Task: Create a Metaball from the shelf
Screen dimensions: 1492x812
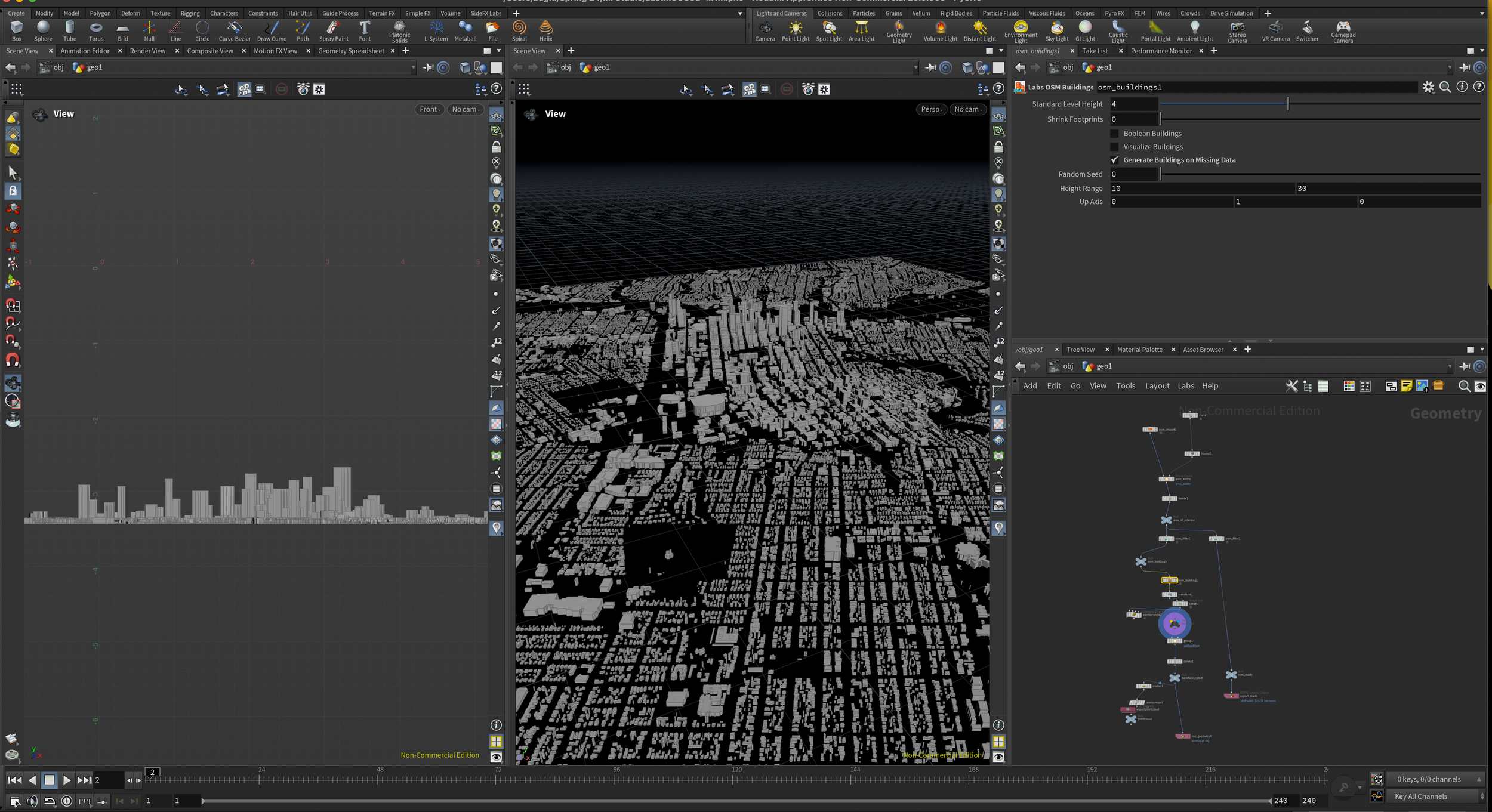Action: click(x=465, y=30)
